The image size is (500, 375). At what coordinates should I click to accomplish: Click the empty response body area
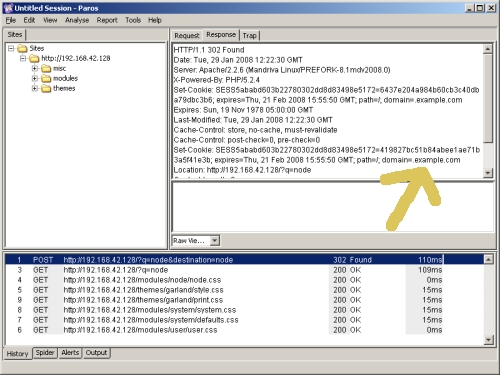coord(333,207)
